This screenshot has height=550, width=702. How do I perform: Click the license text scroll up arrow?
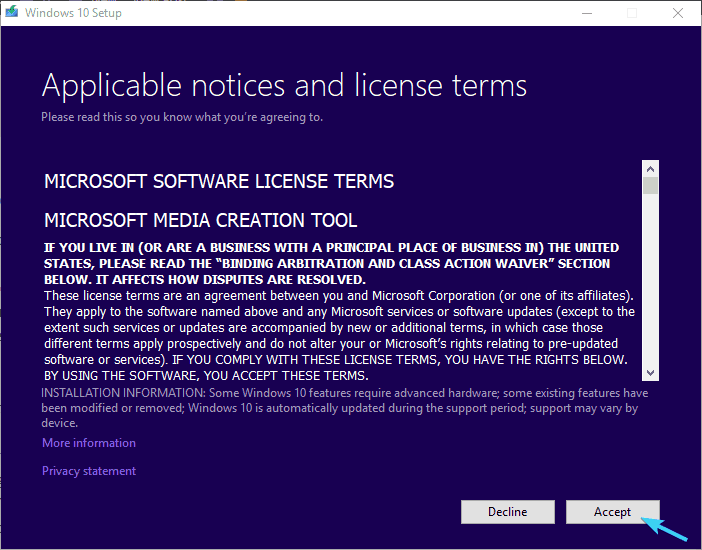click(651, 169)
